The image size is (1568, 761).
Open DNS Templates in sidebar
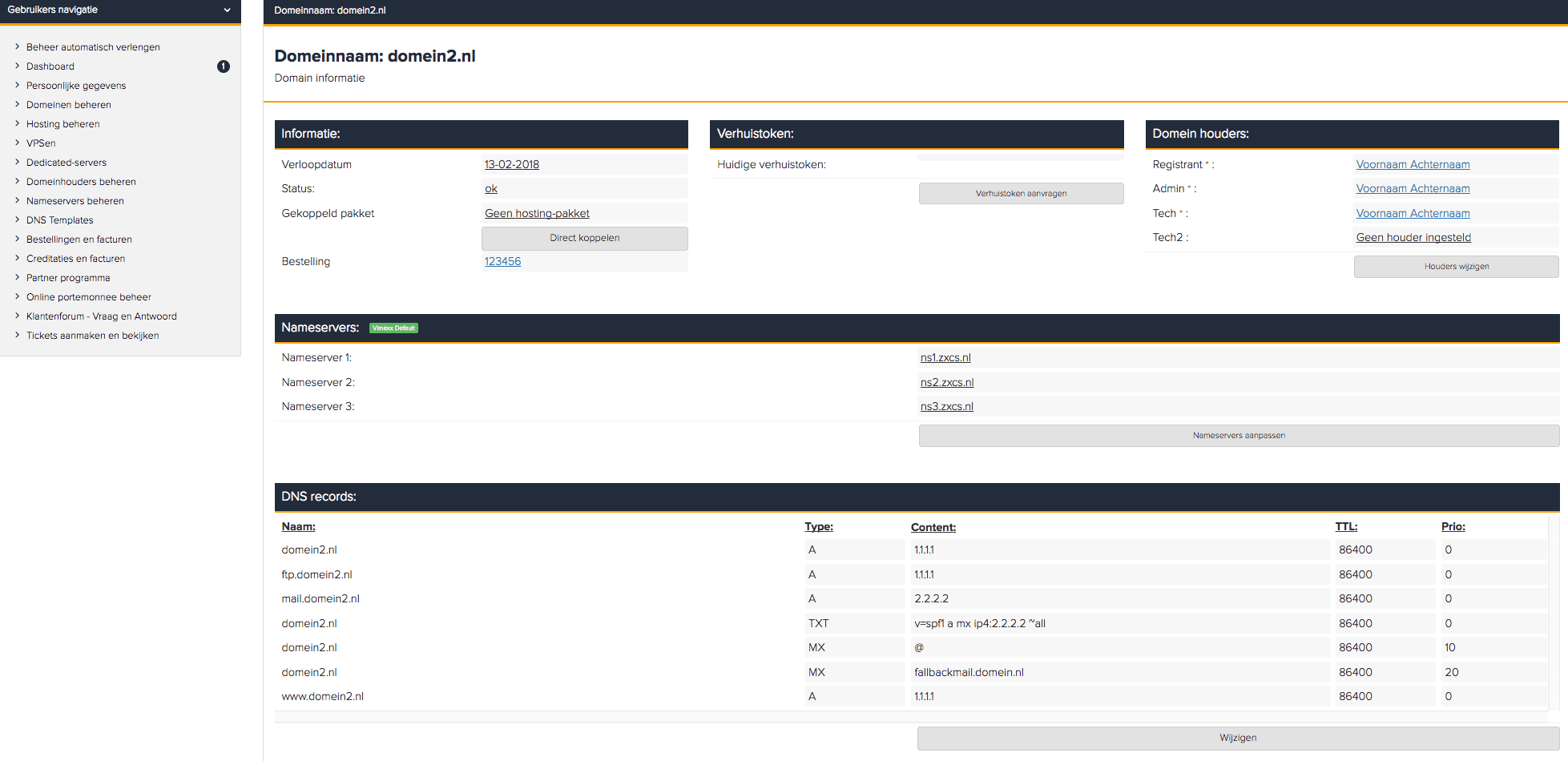[59, 220]
